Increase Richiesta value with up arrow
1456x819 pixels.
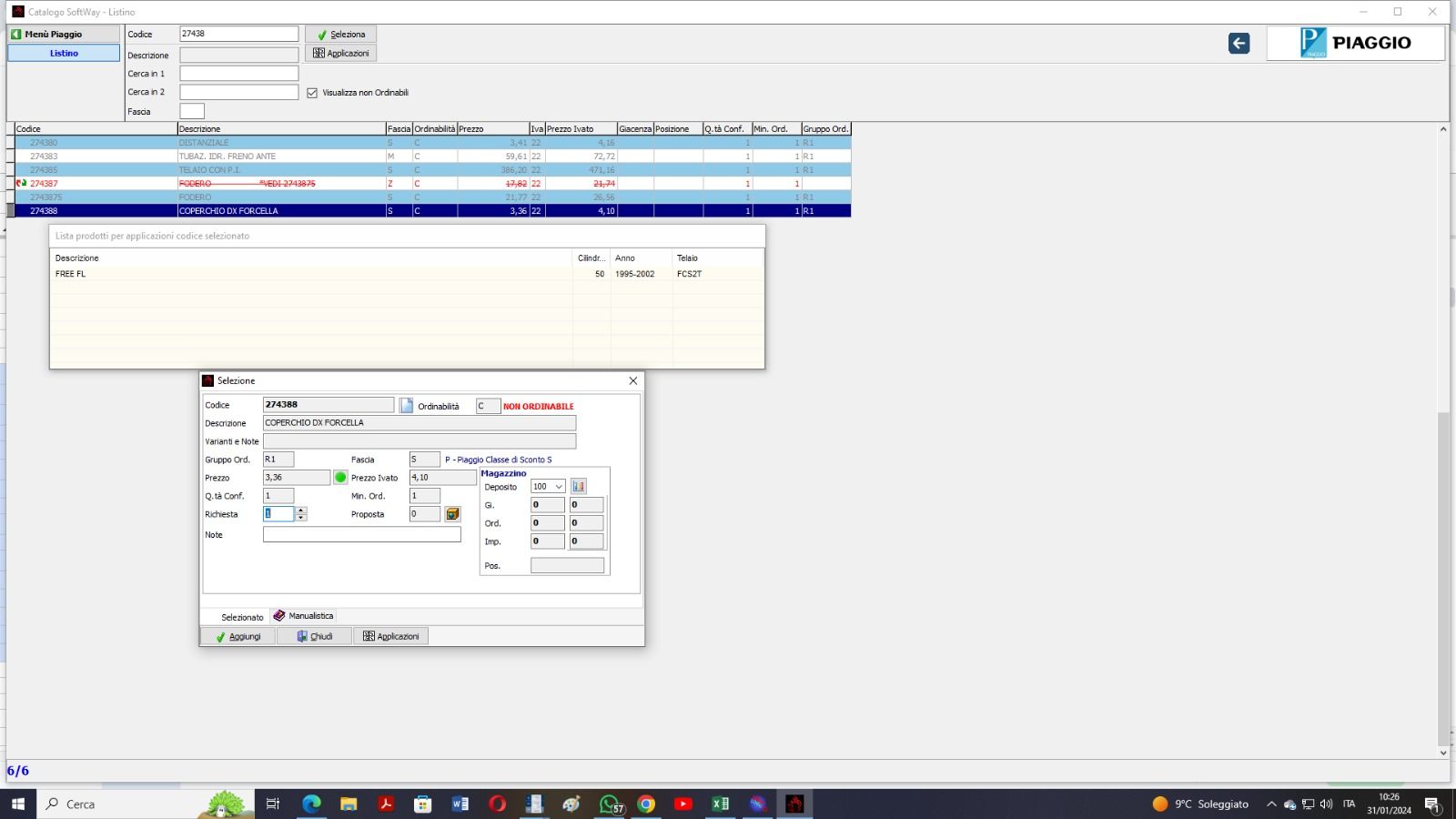[301, 511]
